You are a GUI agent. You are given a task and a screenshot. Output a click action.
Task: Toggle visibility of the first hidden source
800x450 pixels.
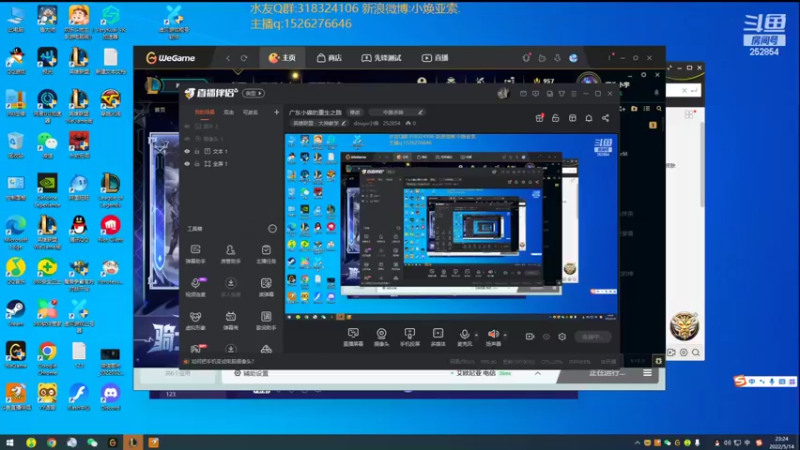point(187,126)
